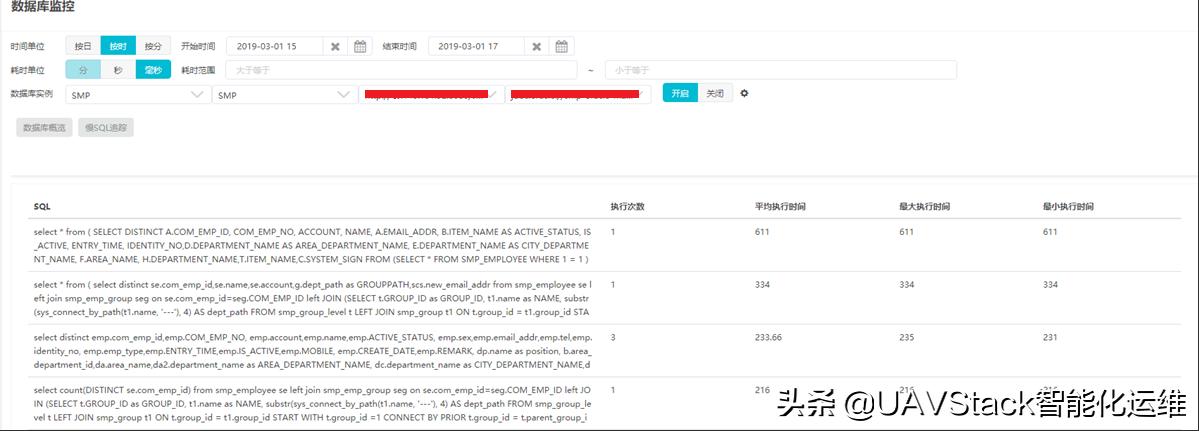The image size is (1199, 432).
Task: Click the 最小执行时间 column header
Action: [x=1068, y=207]
